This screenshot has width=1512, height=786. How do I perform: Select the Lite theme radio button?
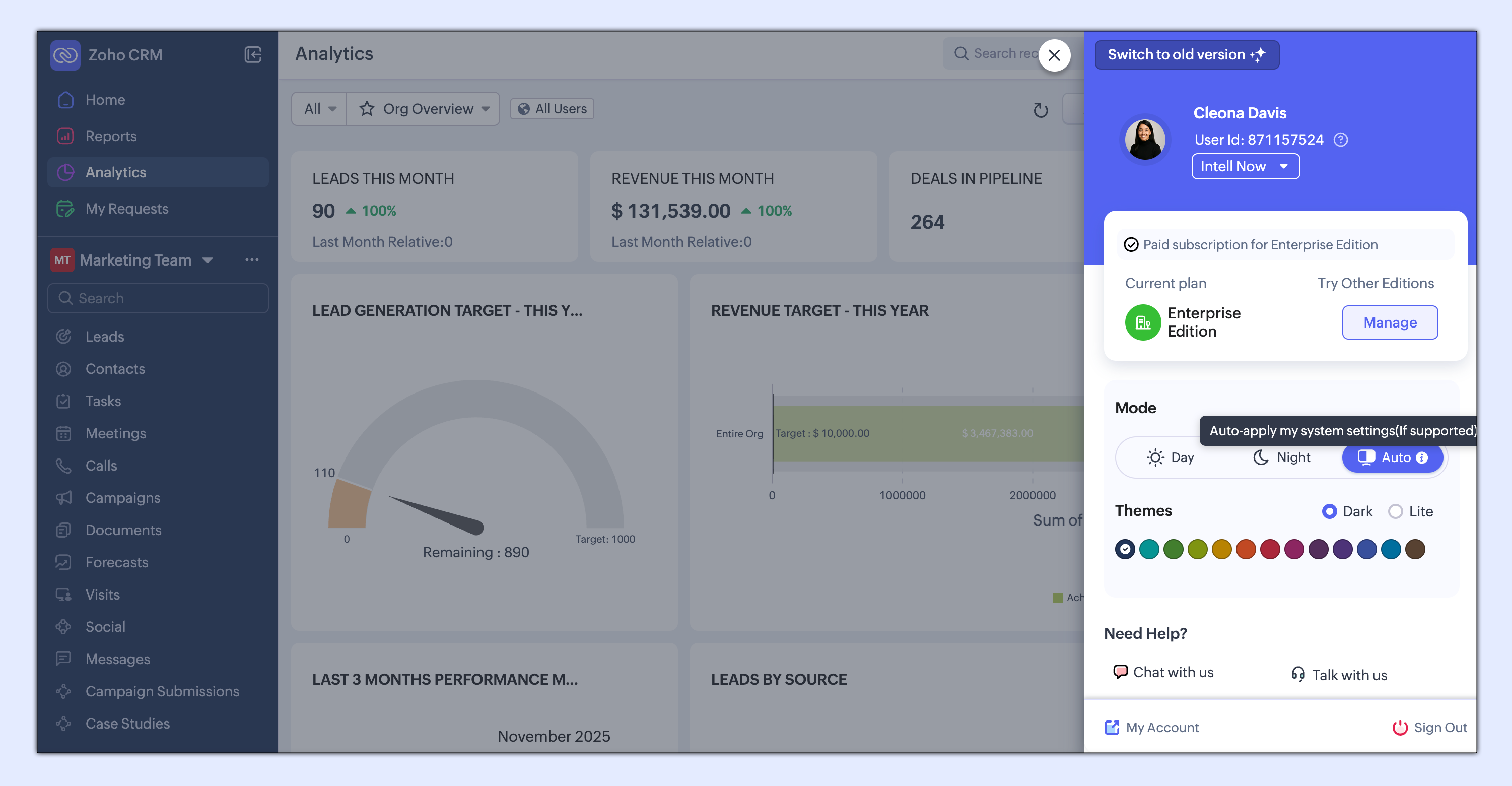(x=1395, y=512)
